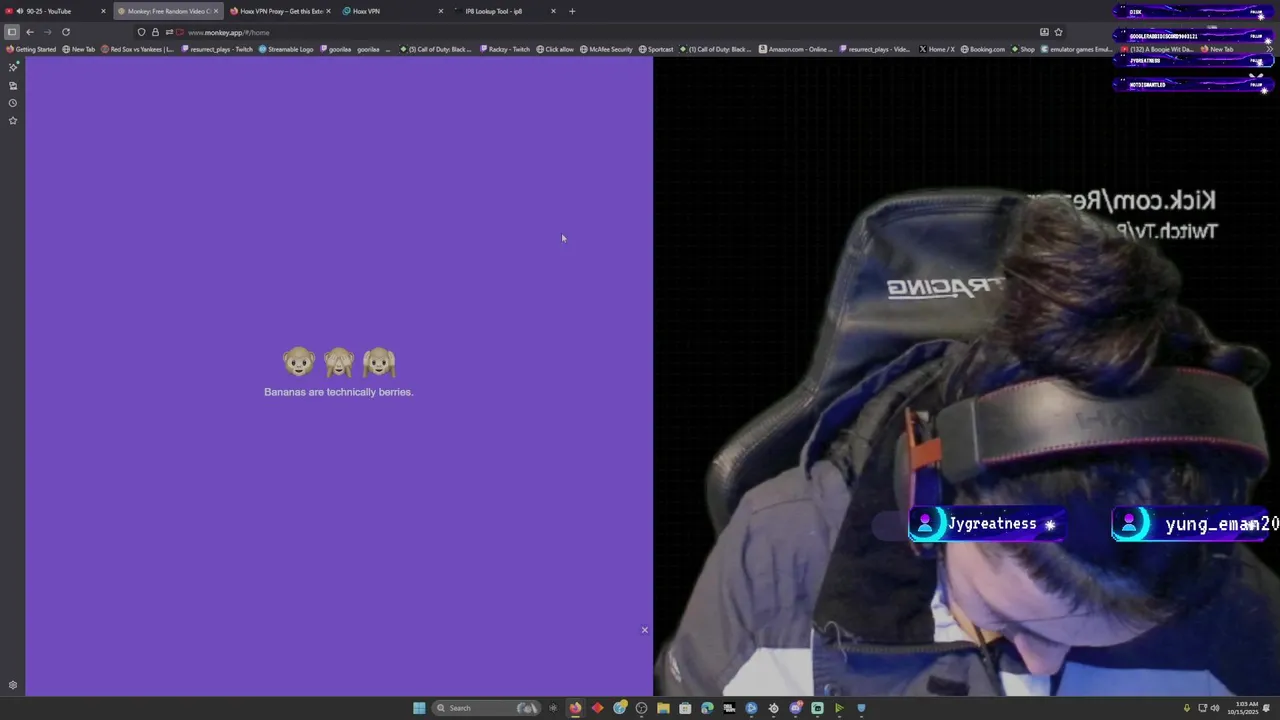Bookmark this page with the star
Viewport: 1280px width, 720px height.
pyautogui.click(x=1058, y=32)
